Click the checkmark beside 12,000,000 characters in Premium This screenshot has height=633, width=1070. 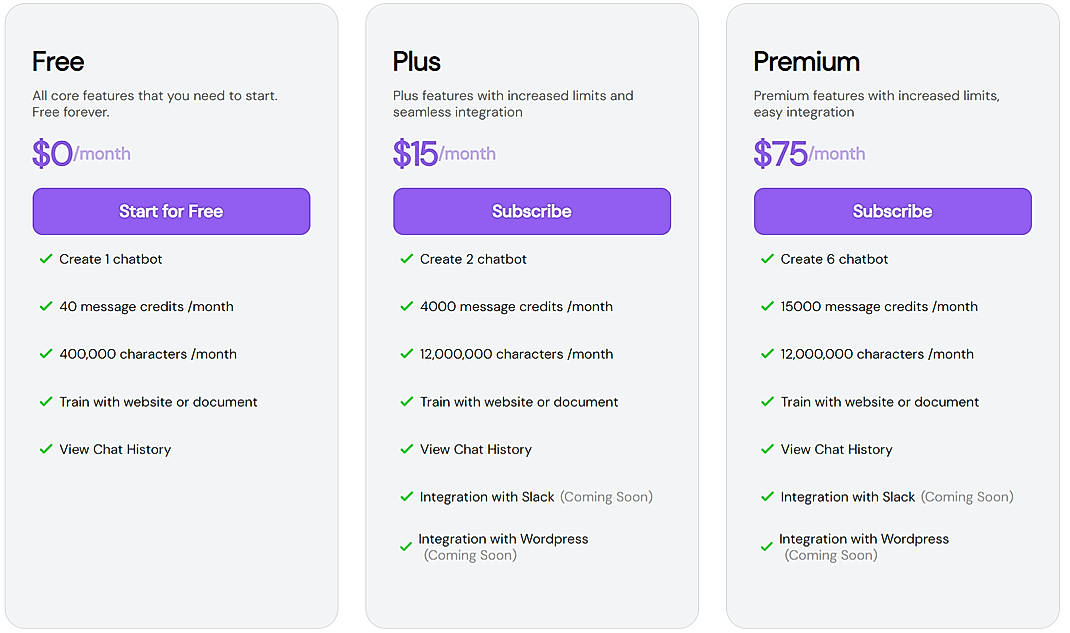[767, 354]
